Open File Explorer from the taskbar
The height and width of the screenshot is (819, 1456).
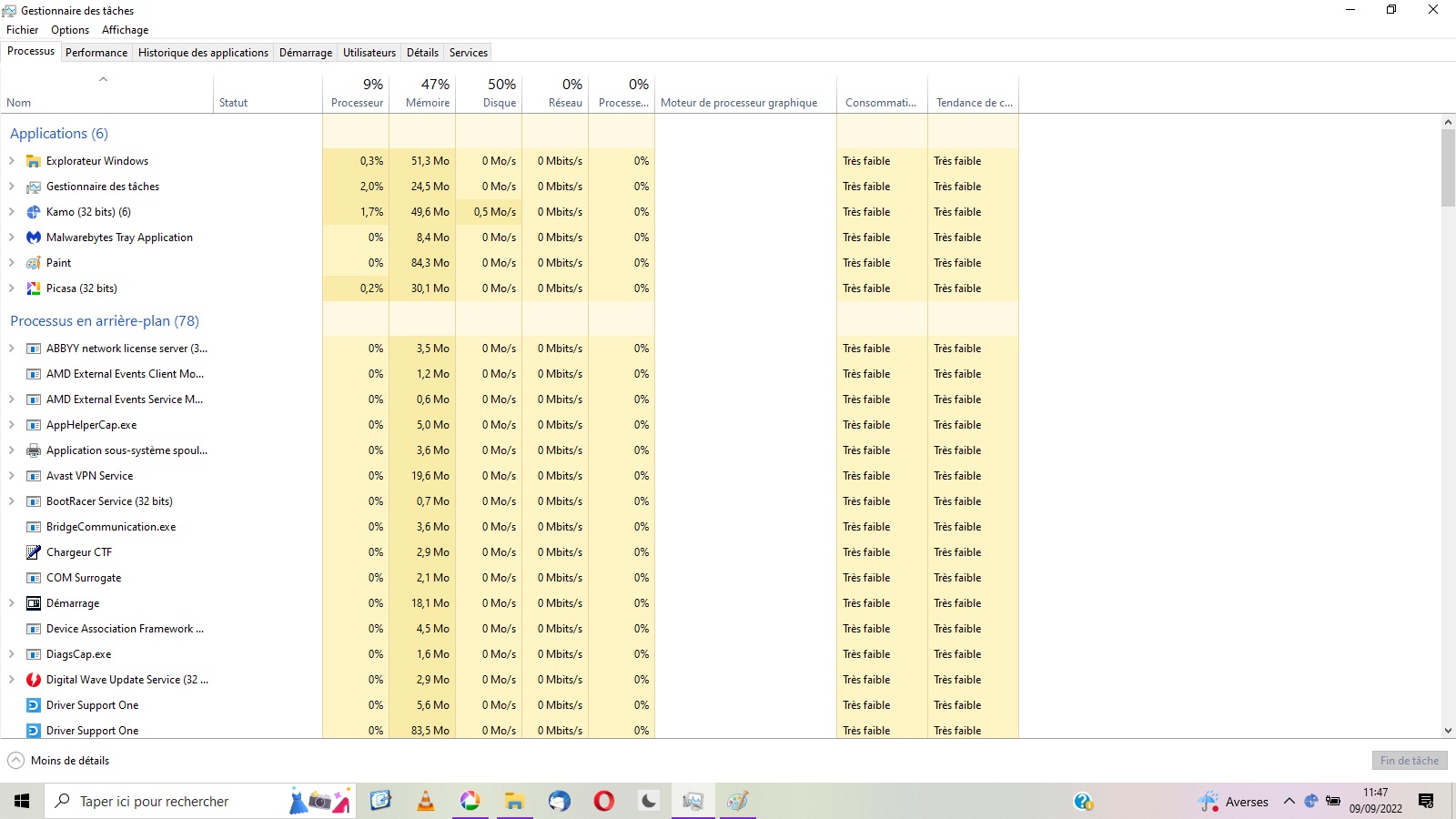(x=514, y=801)
